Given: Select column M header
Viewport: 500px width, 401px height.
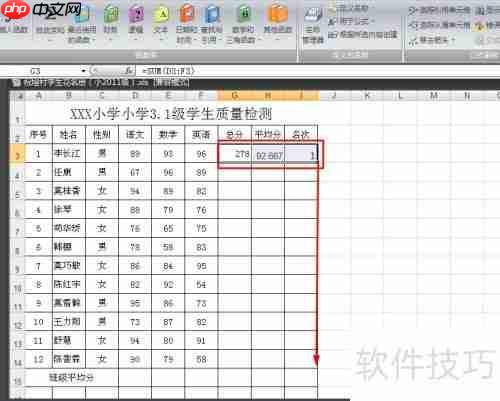Looking at the screenshot, I should pos(434,96).
